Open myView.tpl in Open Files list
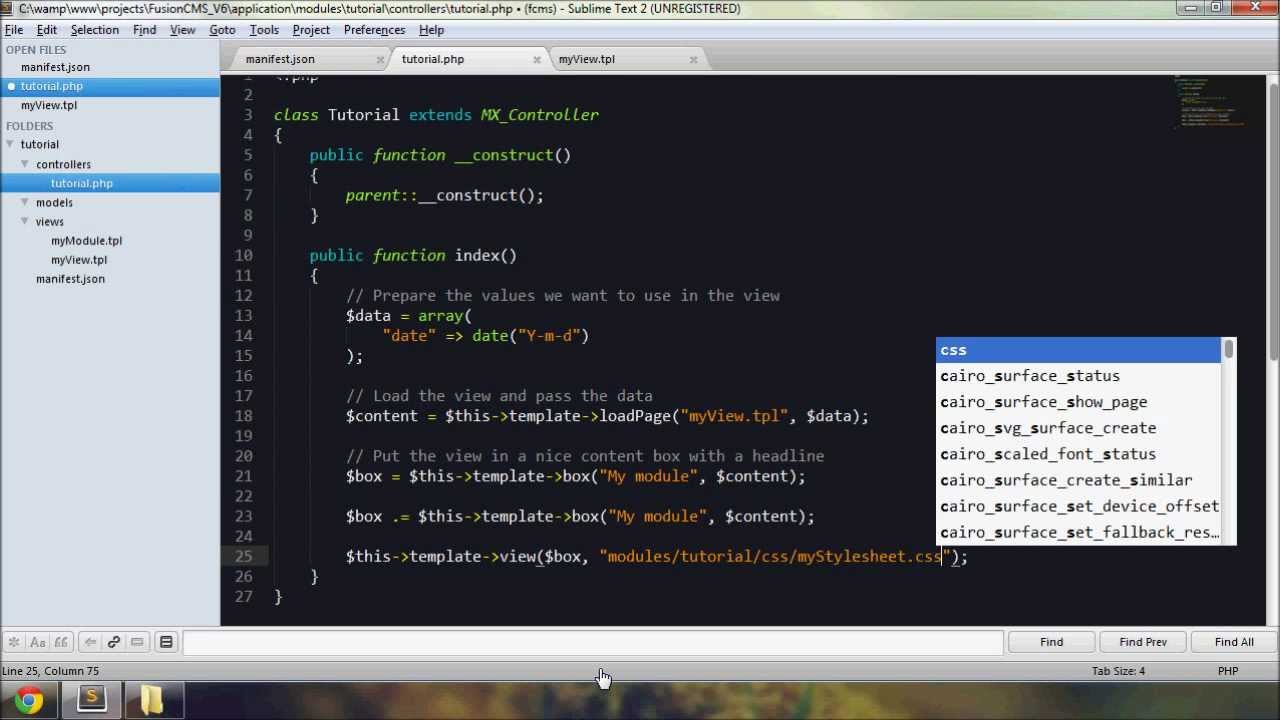Viewport: 1280px width, 720px height. [x=49, y=105]
